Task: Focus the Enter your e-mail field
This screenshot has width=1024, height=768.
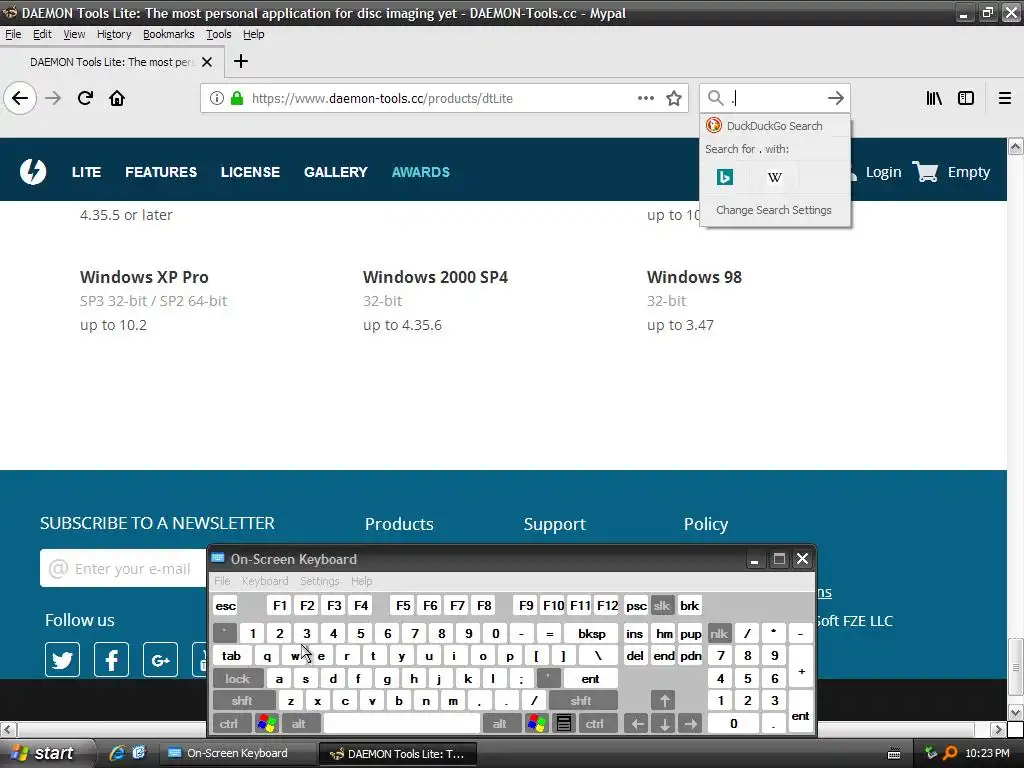Action: click(x=124, y=569)
